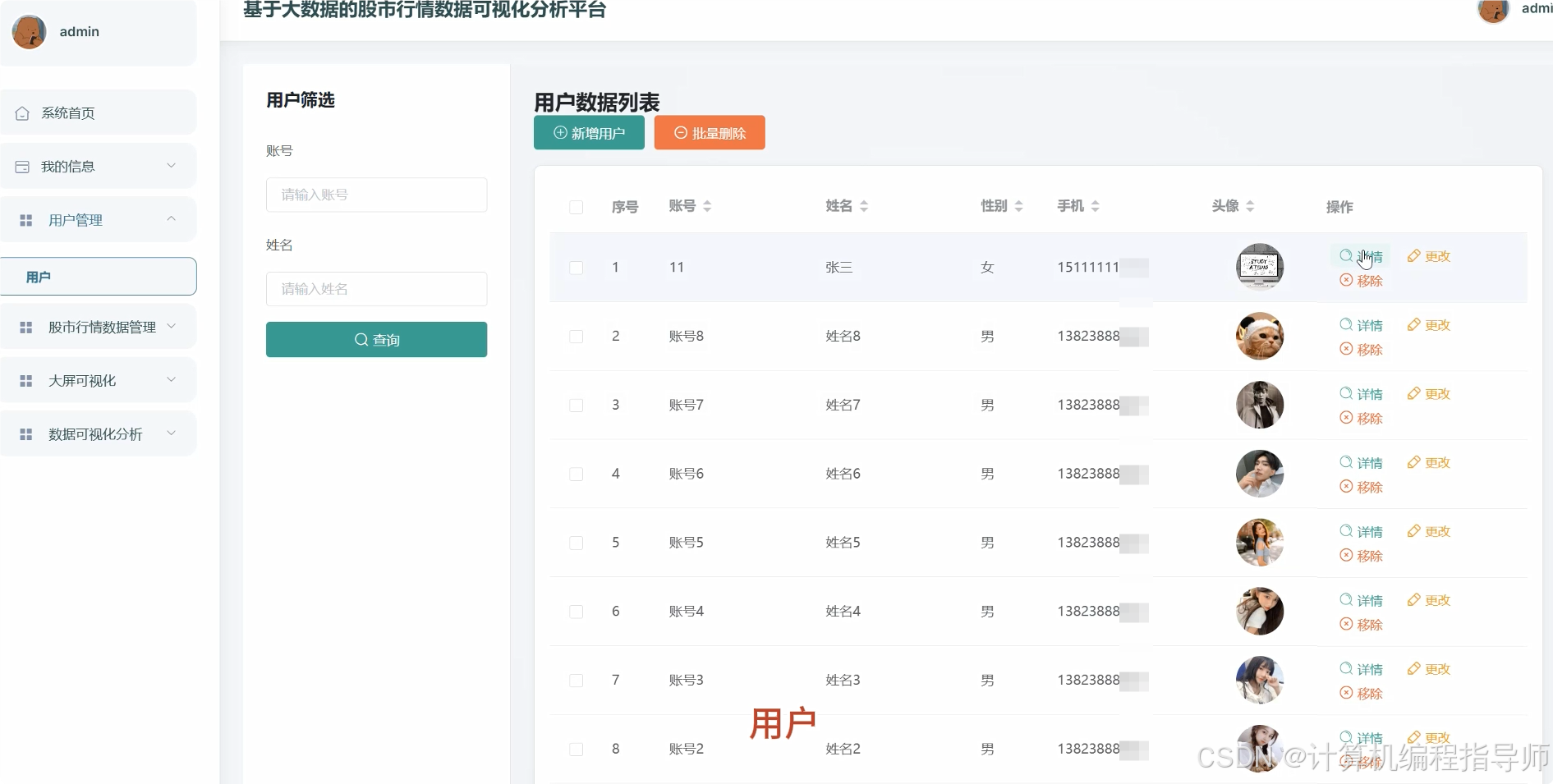This screenshot has width=1553, height=784.
Task: Click the magnifier icon inside 查询 button
Action: pos(361,339)
